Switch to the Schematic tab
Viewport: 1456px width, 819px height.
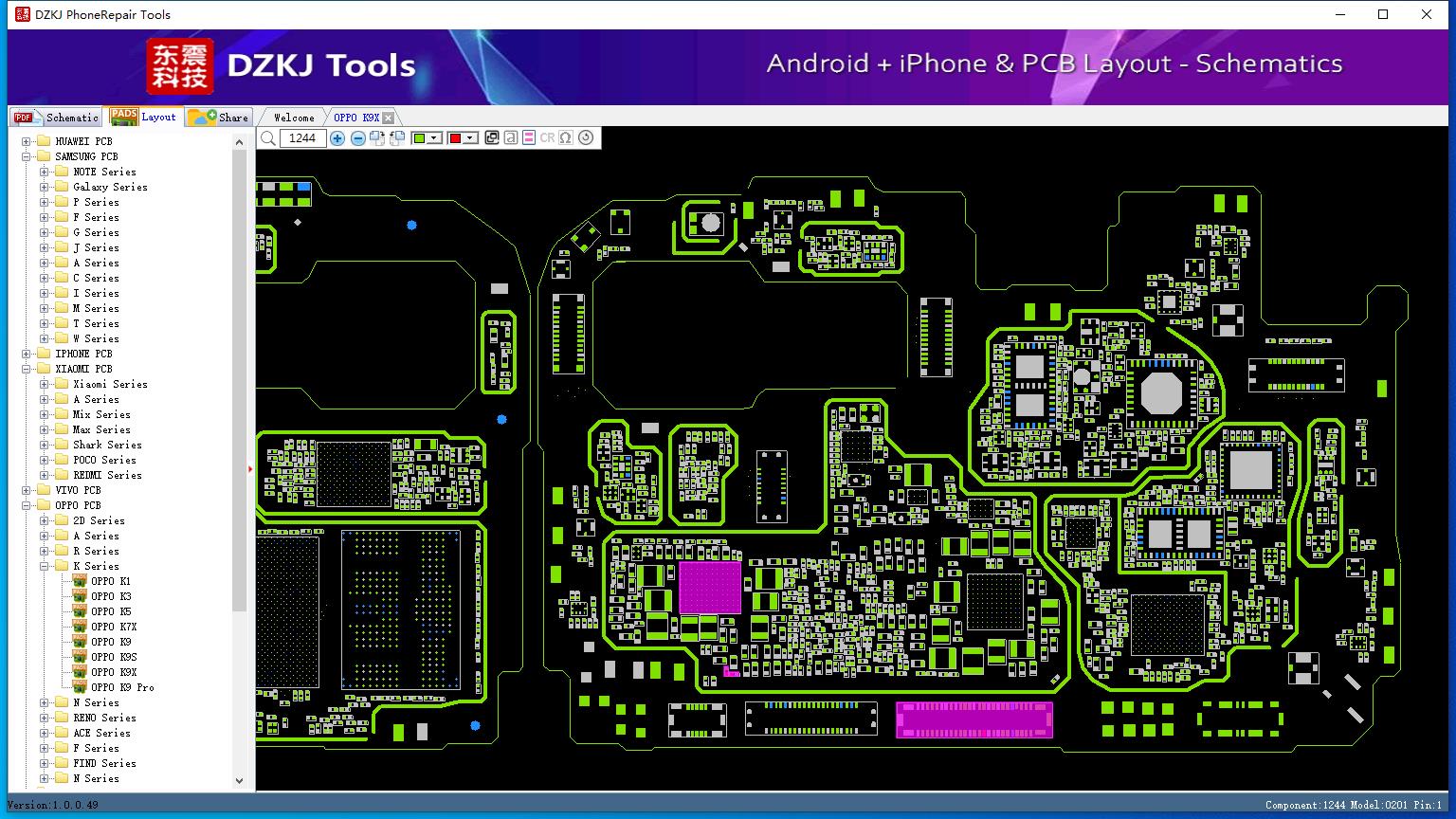57,118
